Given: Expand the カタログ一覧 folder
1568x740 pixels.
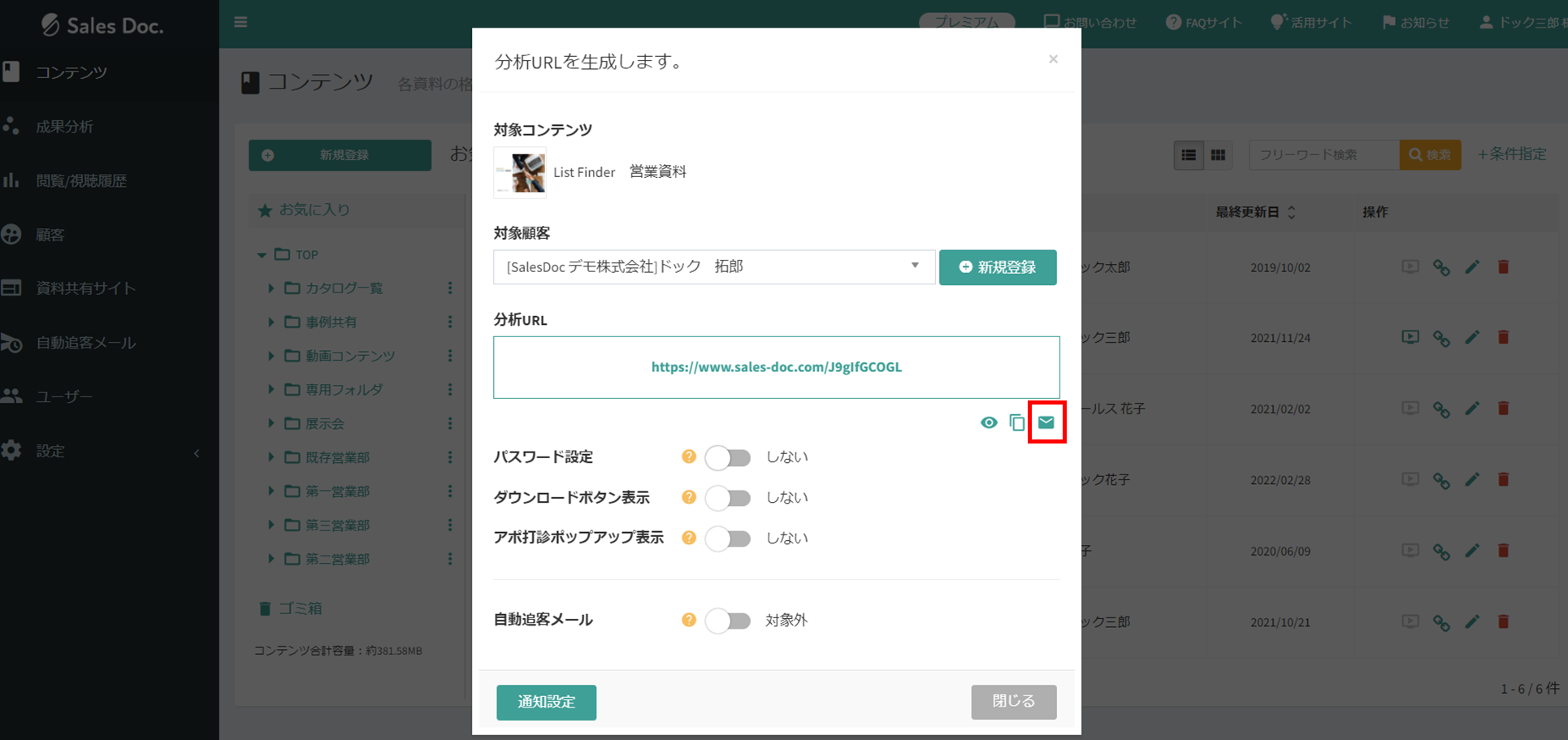Looking at the screenshot, I should (x=271, y=288).
